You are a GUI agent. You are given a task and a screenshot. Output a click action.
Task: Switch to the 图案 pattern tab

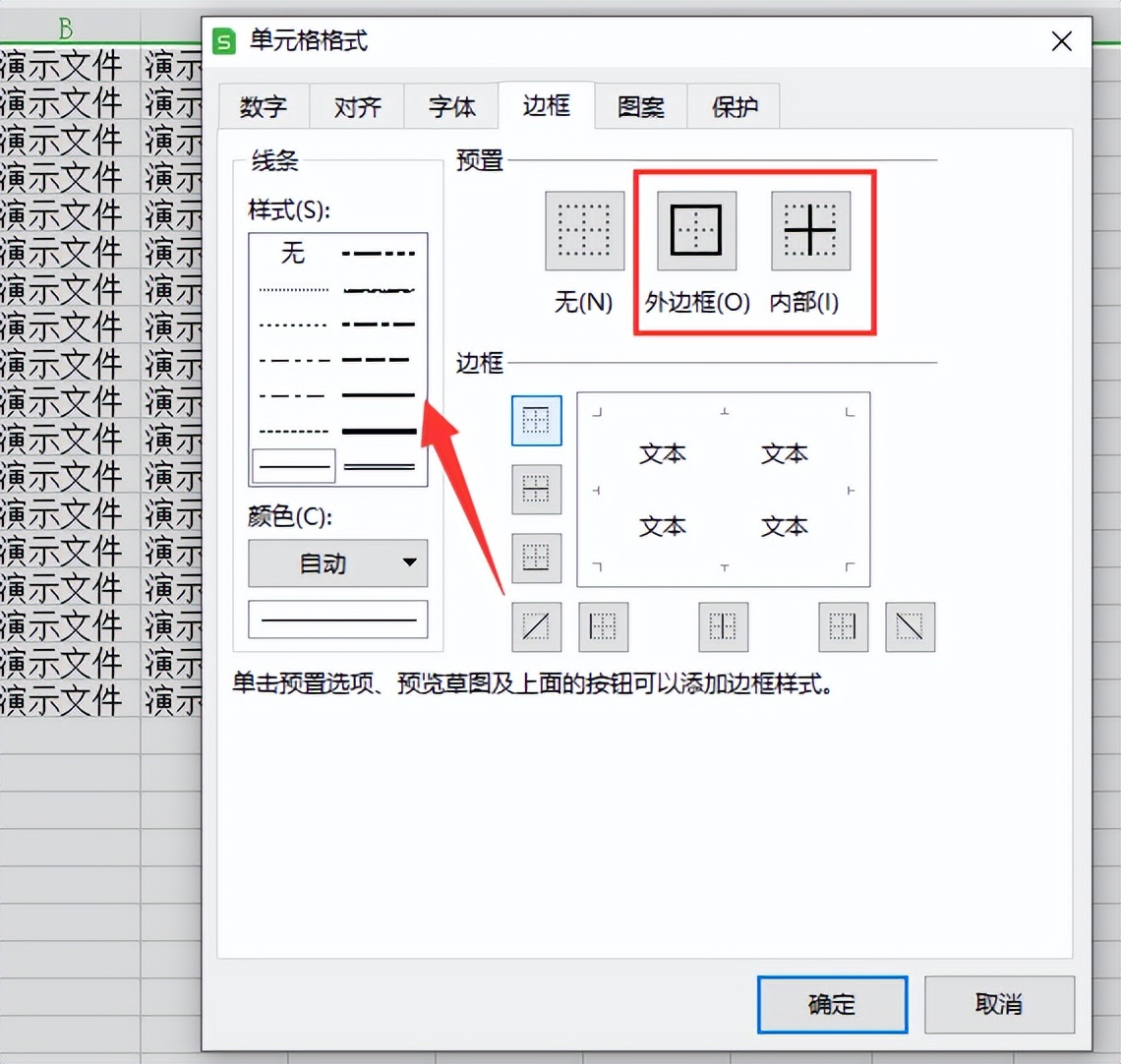point(639,106)
